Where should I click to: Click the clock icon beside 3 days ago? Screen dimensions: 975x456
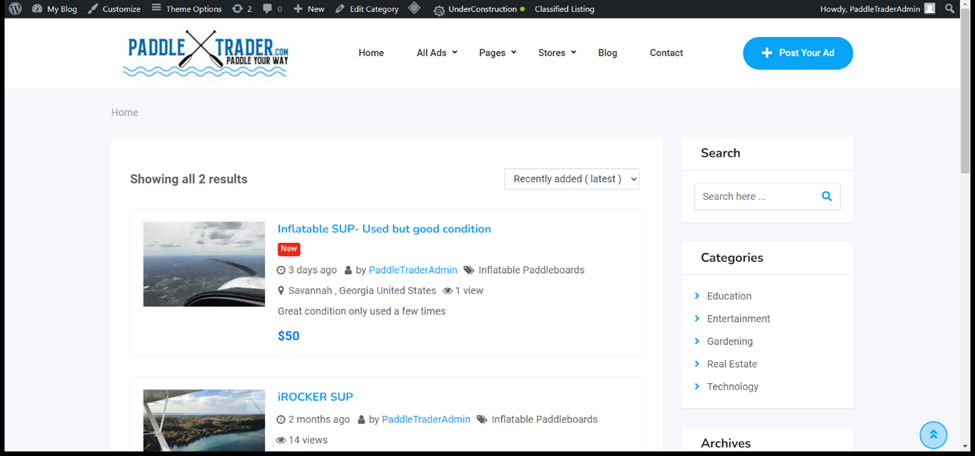281,271
